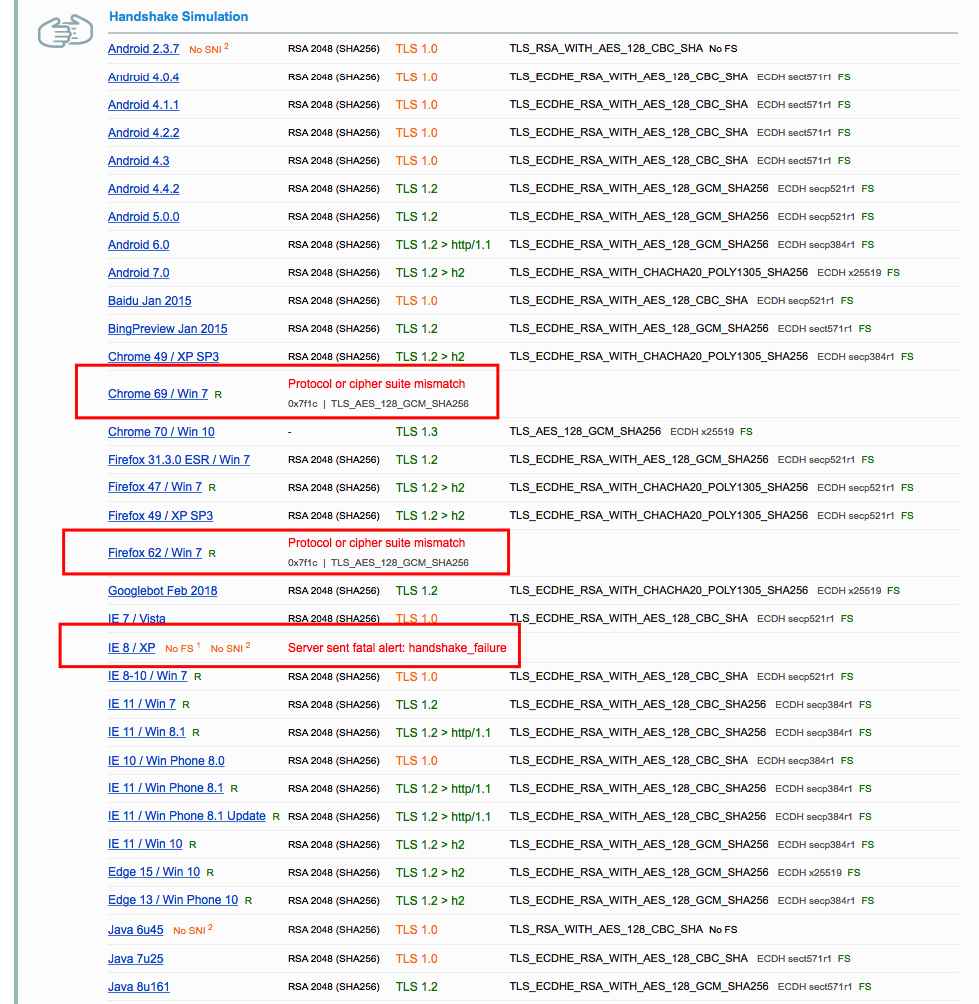Screen dimensions: 979x1004
Task: Open the Baidu Jan 2015 link
Action: tap(149, 301)
